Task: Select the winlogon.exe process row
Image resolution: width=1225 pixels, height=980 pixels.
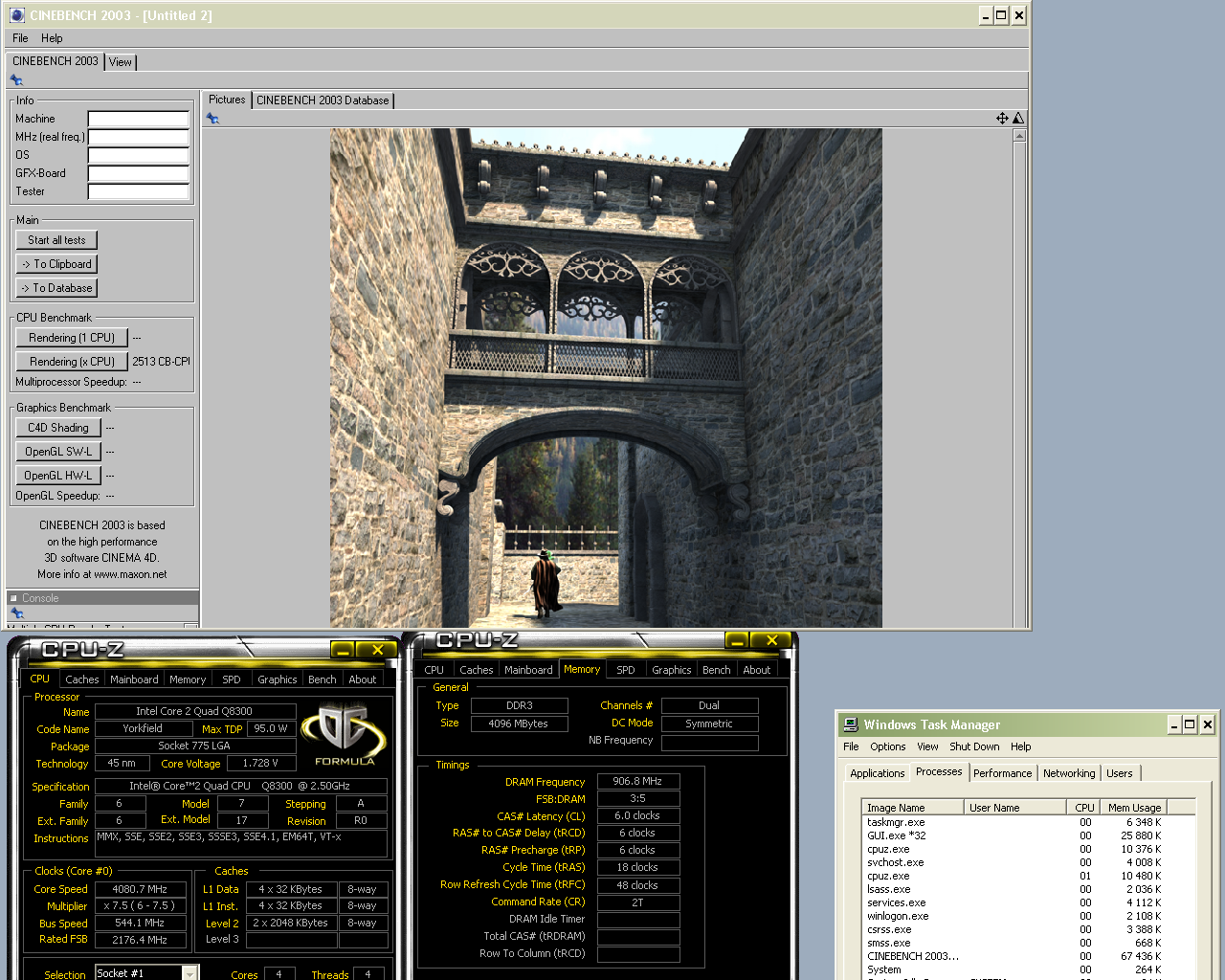Action: [x=1013, y=916]
